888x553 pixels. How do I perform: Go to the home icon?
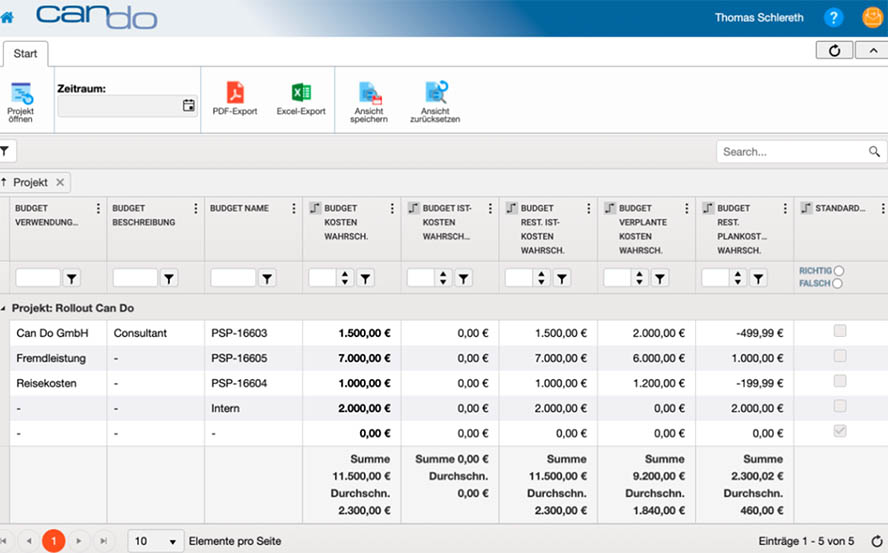(7, 18)
